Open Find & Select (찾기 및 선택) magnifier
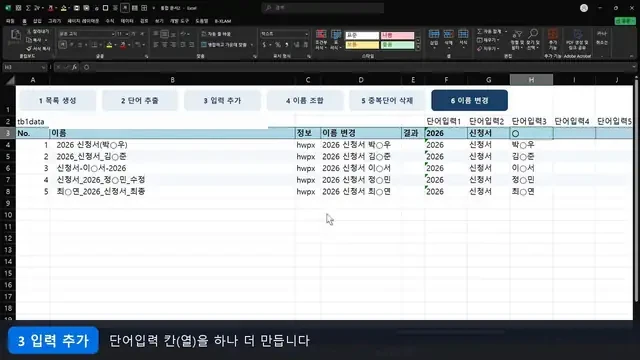The height and width of the screenshot is (360, 640). click(532, 40)
